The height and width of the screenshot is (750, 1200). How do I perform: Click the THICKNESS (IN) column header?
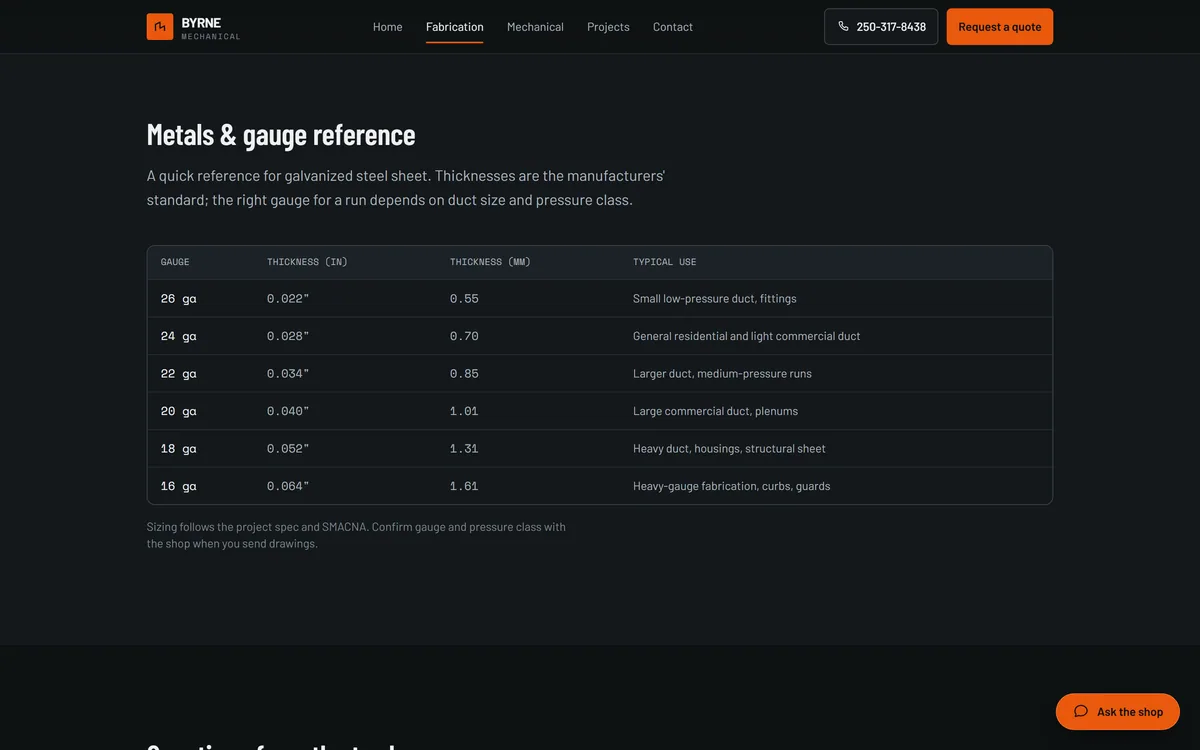pos(307,262)
